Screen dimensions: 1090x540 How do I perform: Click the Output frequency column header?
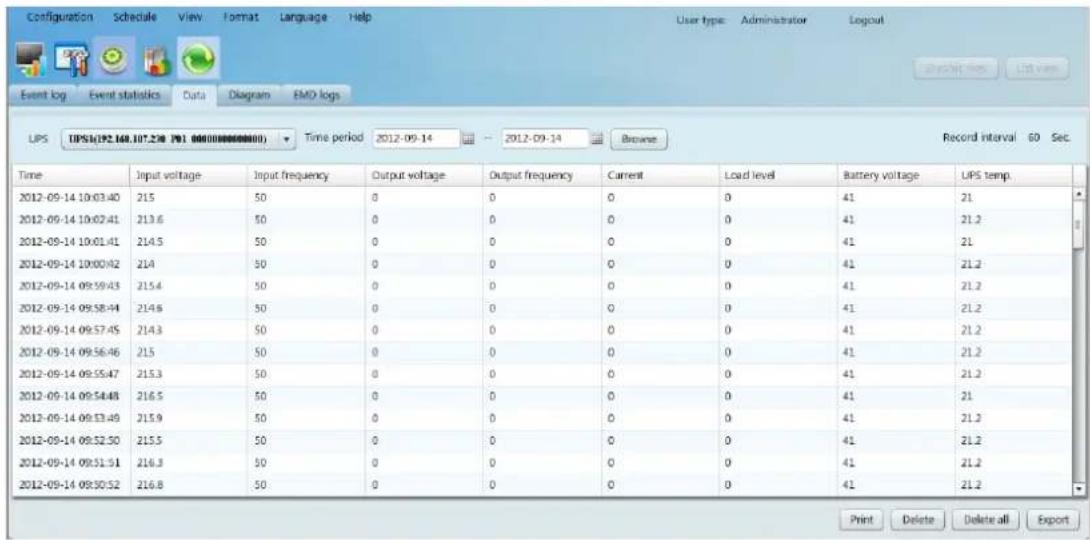[x=542, y=176]
